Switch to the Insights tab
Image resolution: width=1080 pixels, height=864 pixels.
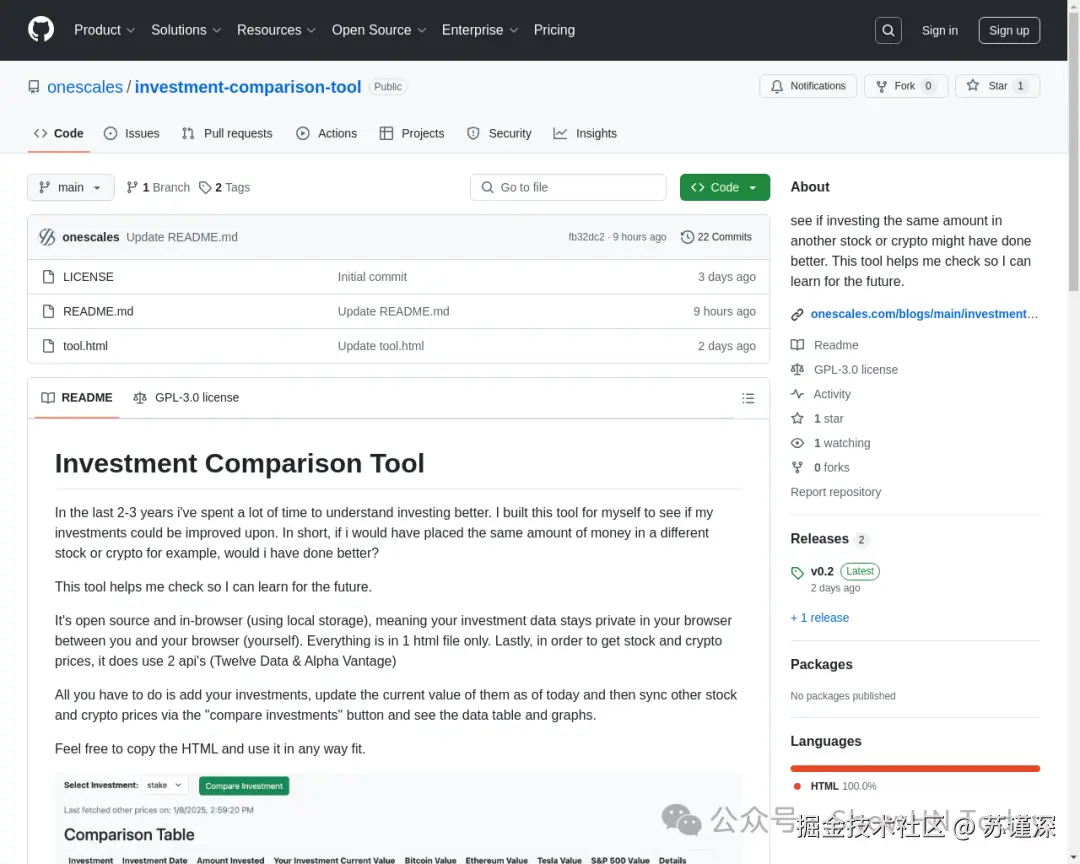click(585, 134)
